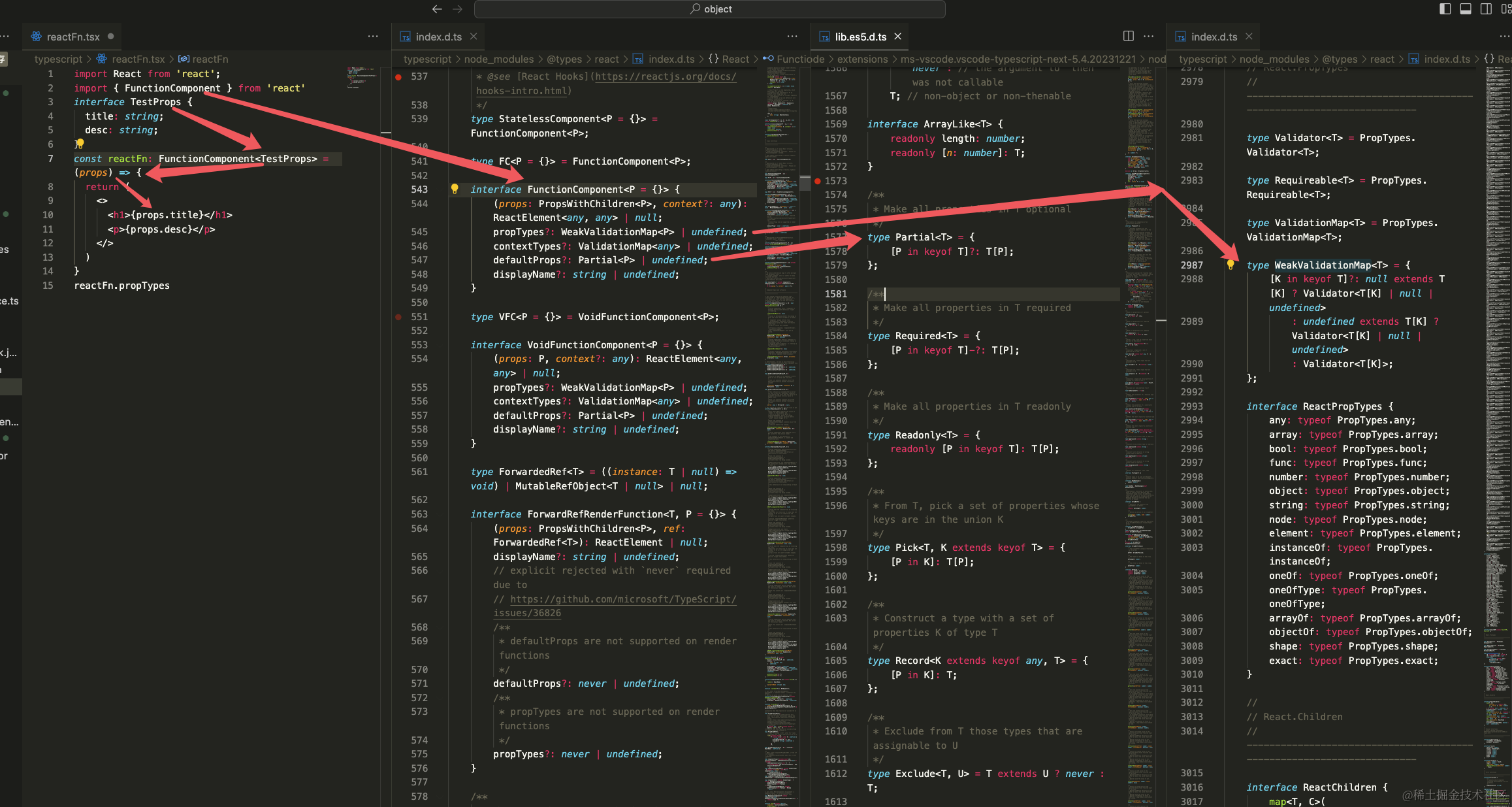Switch to the lib.es5.d.ts tab

pyautogui.click(x=860, y=37)
